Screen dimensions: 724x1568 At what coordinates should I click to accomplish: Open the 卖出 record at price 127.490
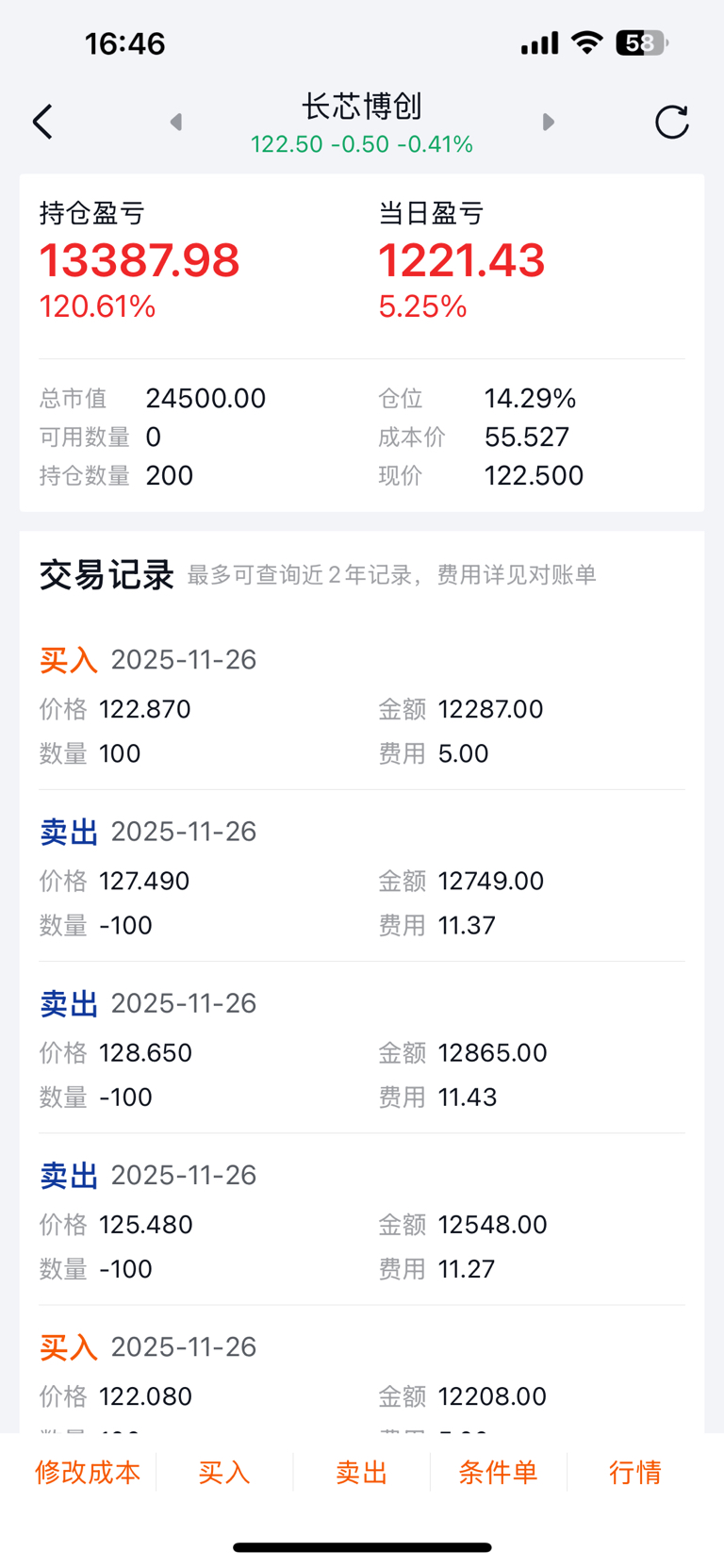pyautogui.click(x=362, y=879)
